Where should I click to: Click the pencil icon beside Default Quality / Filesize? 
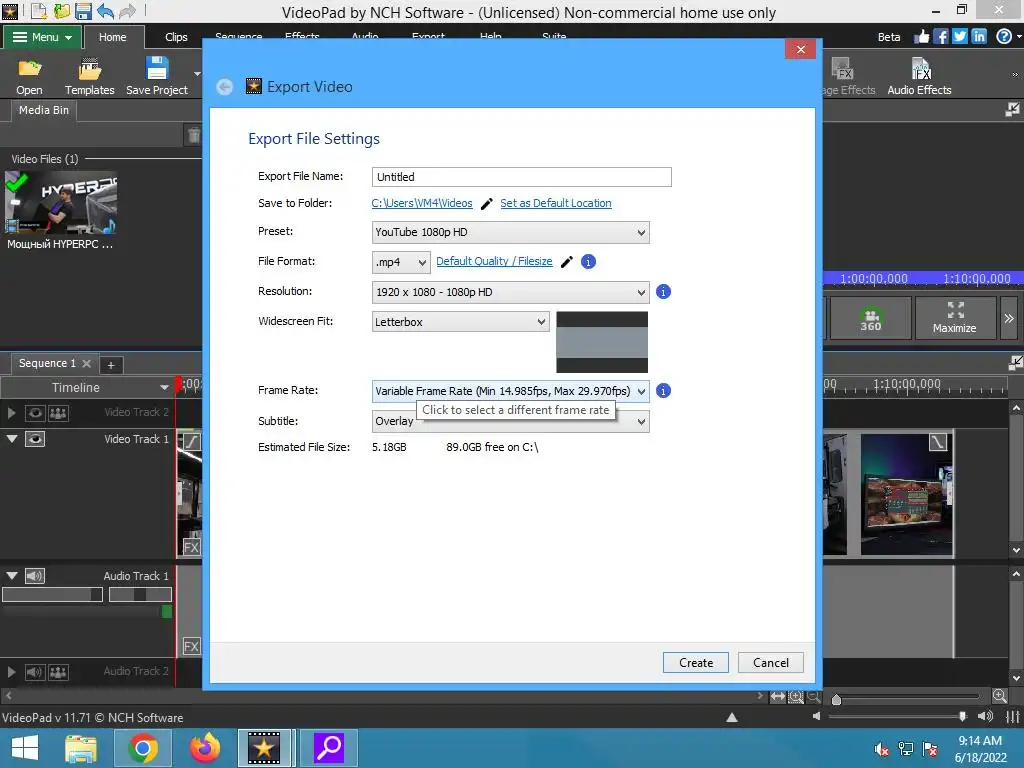[567, 262]
